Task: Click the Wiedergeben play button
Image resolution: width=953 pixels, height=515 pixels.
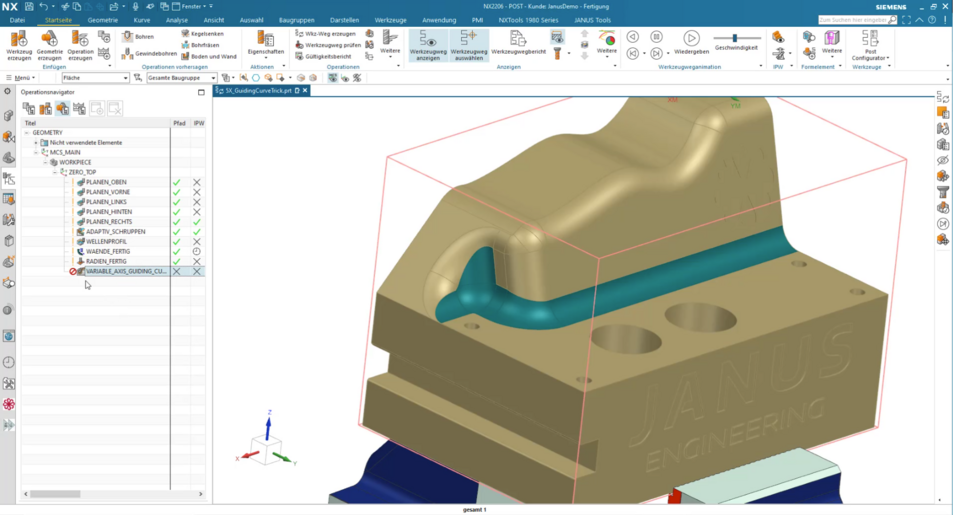Action: coord(691,42)
